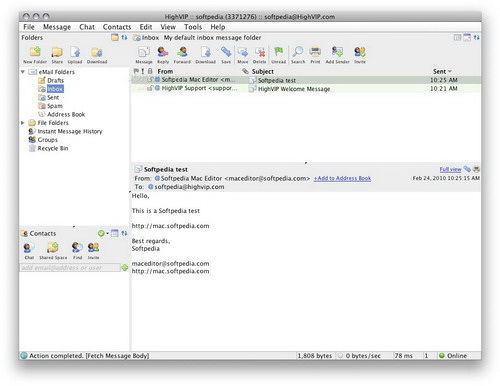
Task: Open the Address Book item
Action: click(66, 114)
